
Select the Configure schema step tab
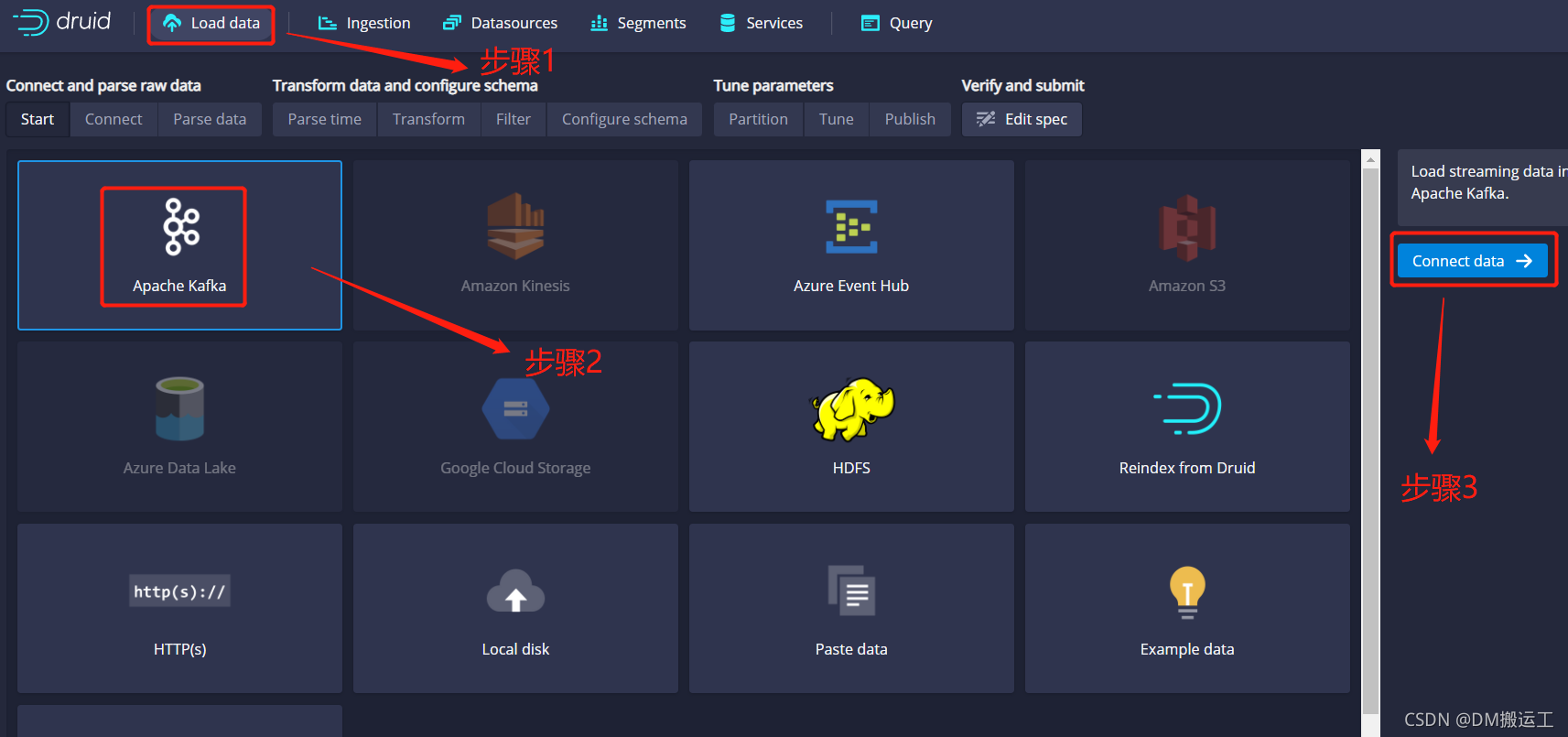624,119
